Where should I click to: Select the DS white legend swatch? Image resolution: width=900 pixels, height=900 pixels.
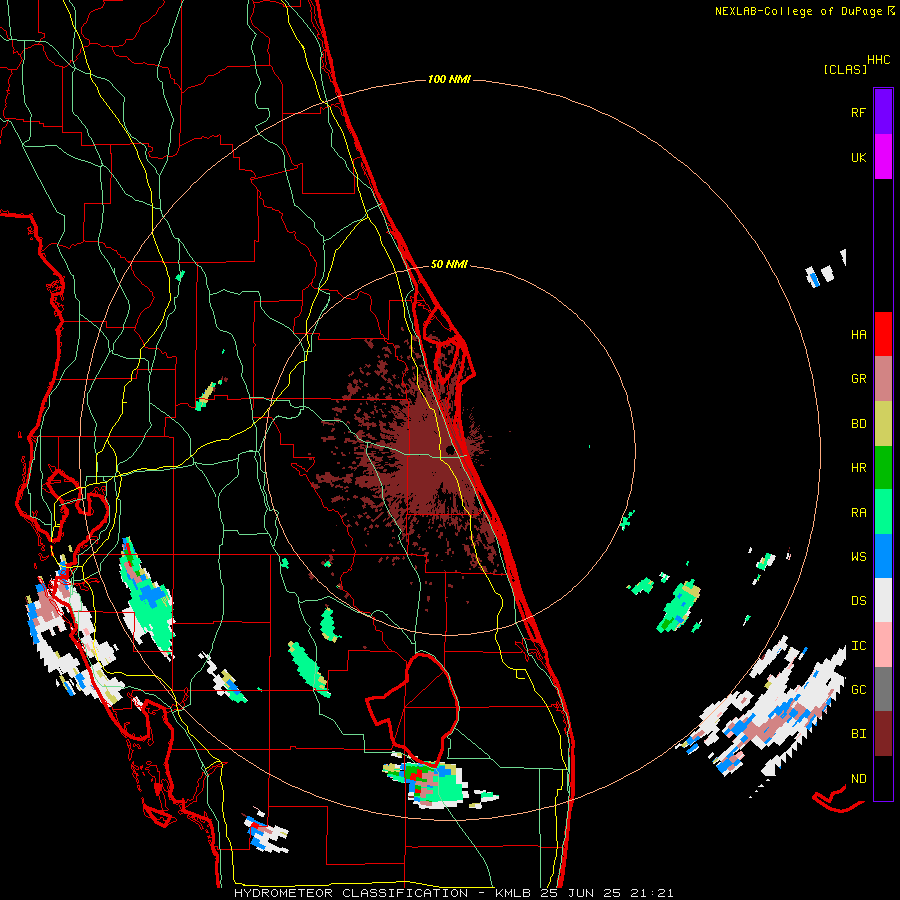[x=883, y=600]
